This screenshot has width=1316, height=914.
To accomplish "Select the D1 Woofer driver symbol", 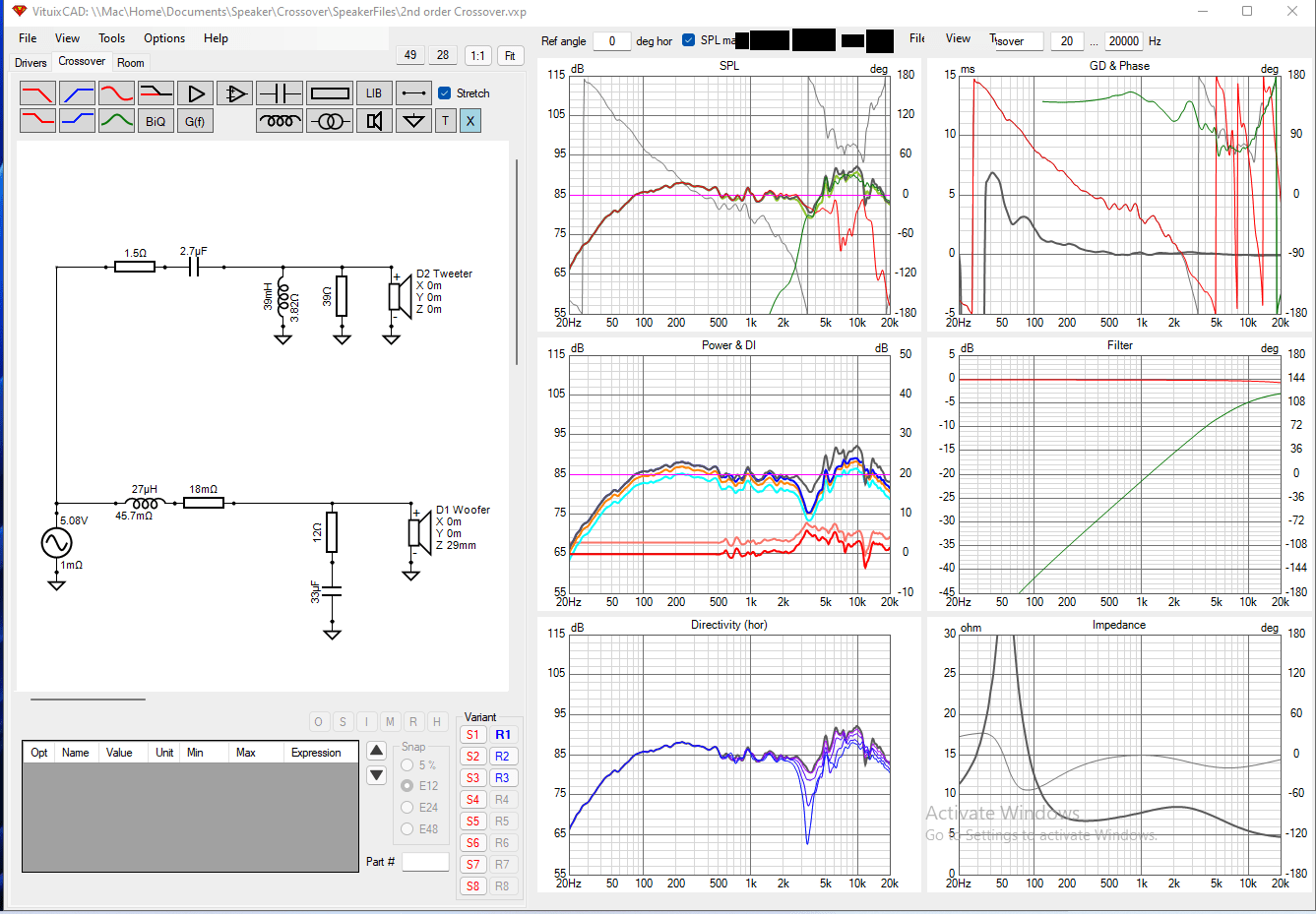I will (x=419, y=533).
